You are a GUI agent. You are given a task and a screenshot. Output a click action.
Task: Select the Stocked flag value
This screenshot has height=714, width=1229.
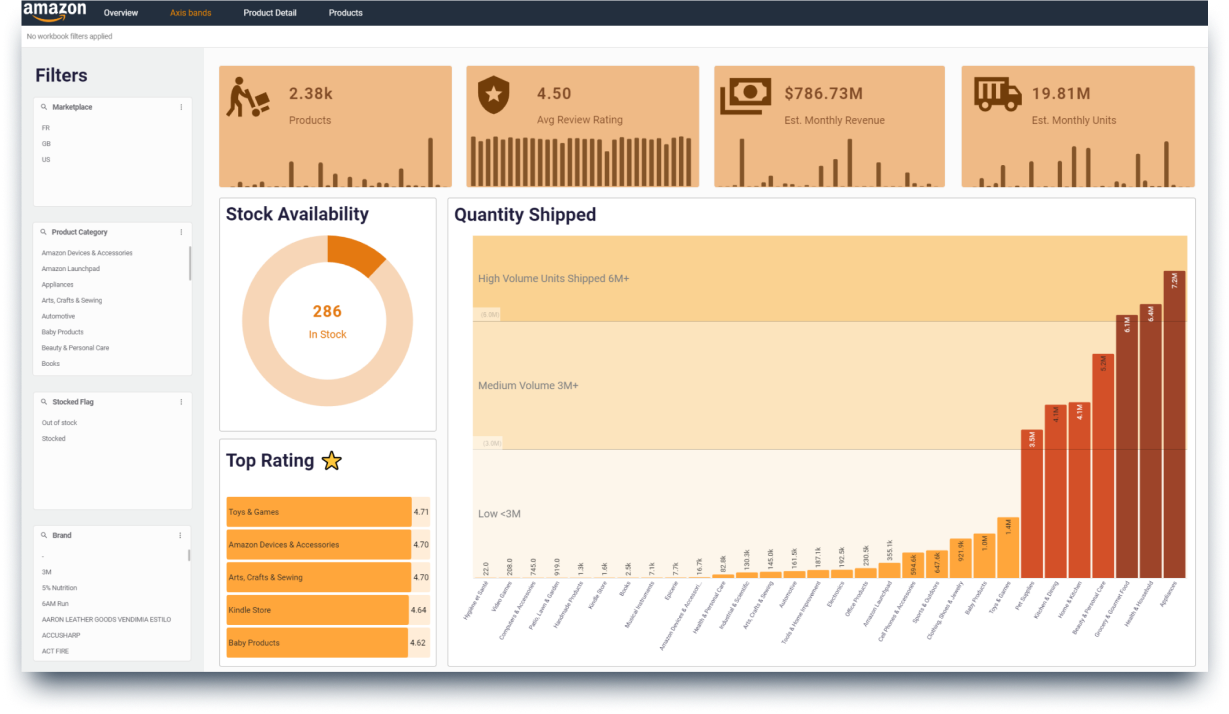[53, 439]
